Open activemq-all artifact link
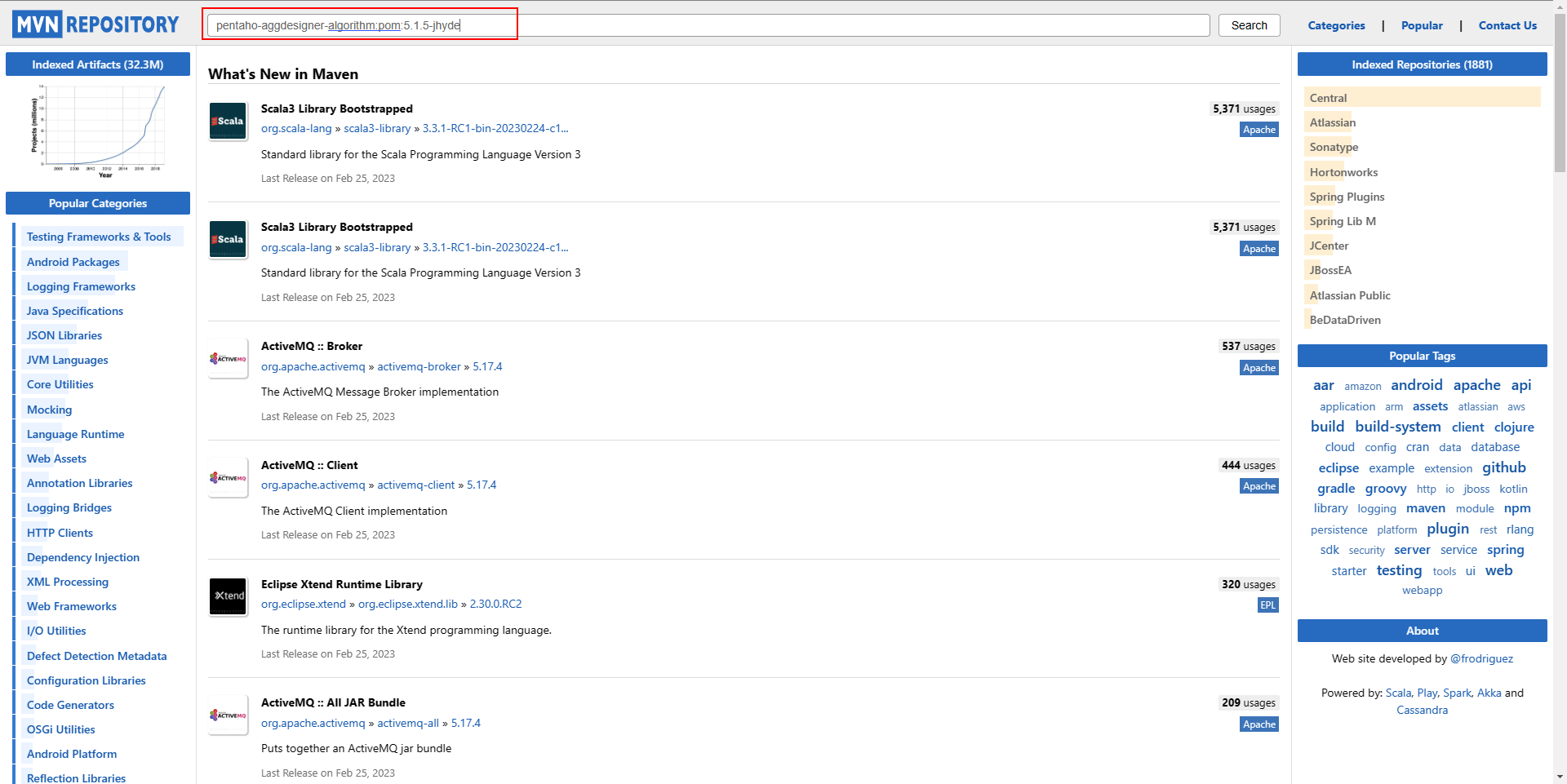1567x784 pixels. pyautogui.click(x=408, y=723)
